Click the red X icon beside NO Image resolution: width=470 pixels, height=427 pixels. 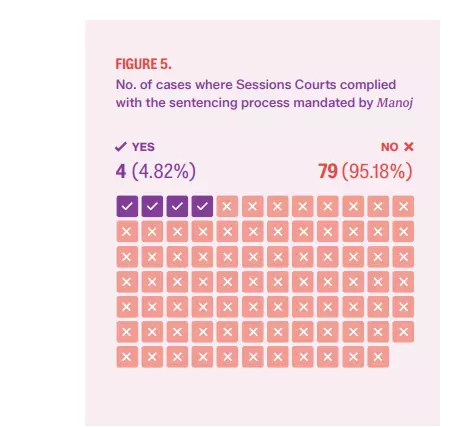click(408, 147)
